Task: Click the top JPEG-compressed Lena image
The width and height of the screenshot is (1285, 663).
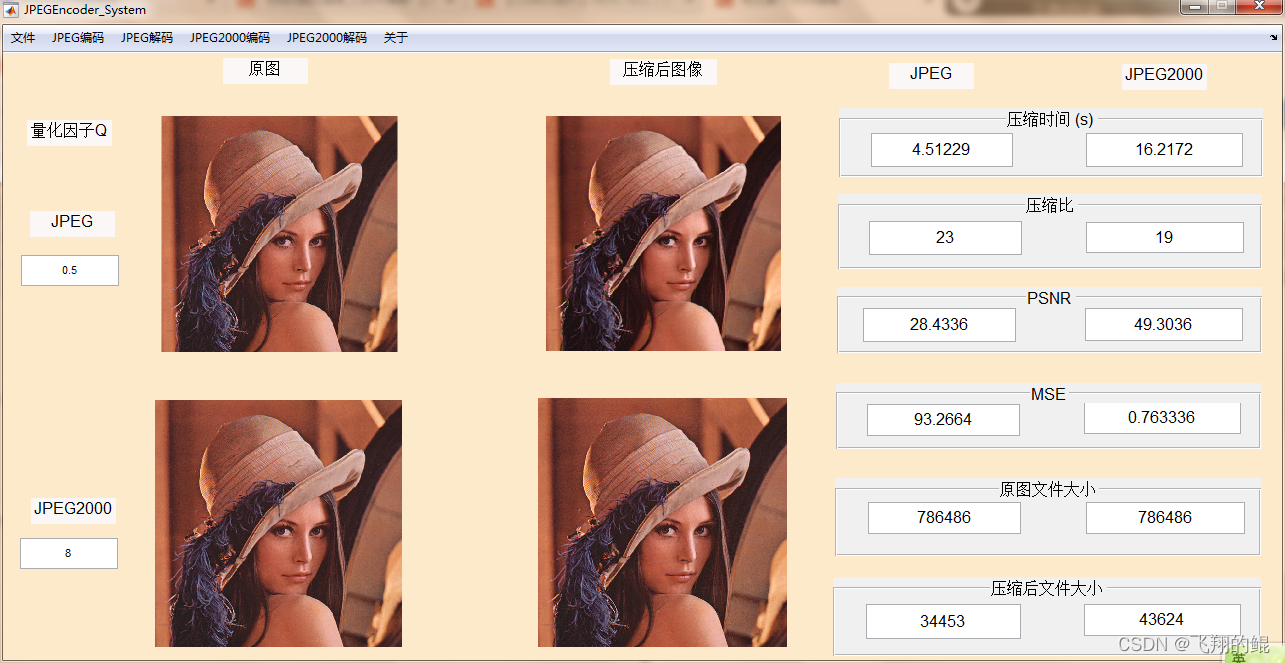Action: click(x=663, y=234)
